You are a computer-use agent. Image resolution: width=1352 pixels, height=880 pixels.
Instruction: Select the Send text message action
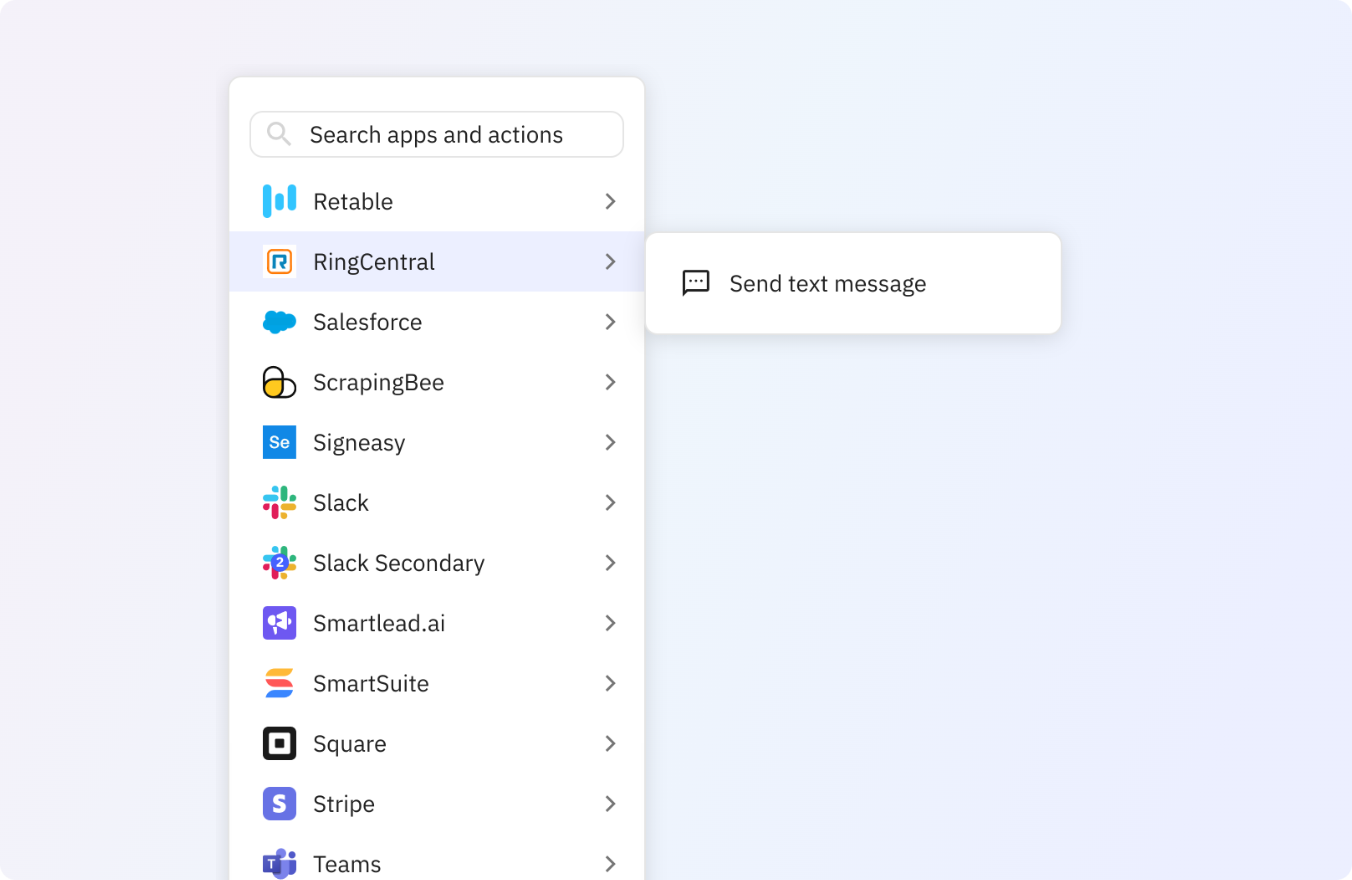(853, 283)
